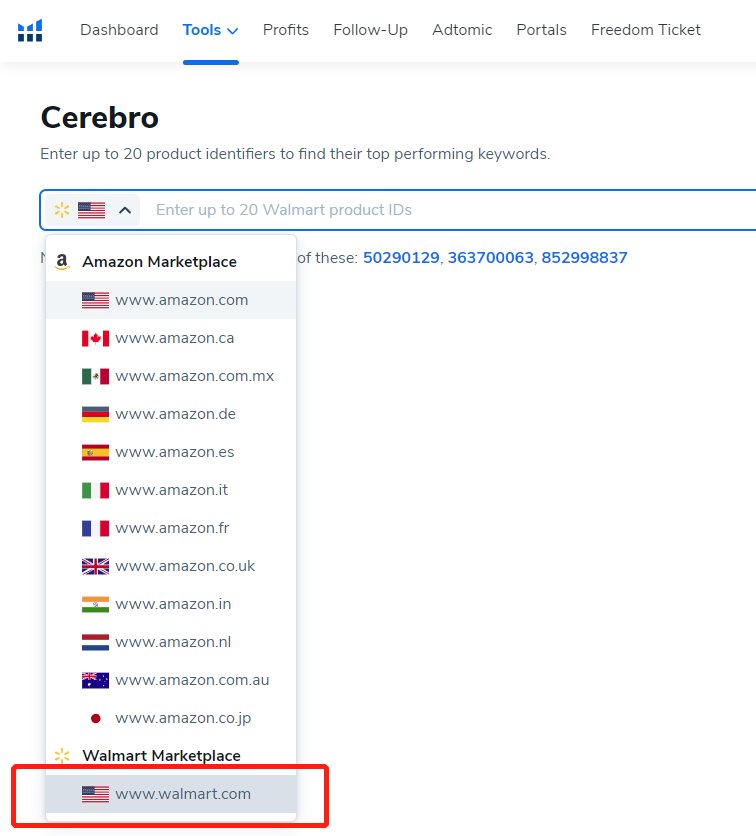This screenshot has width=756, height=836.
Task: Choose www.amazon.com.au marketplace
Action: tap(171, 680)
